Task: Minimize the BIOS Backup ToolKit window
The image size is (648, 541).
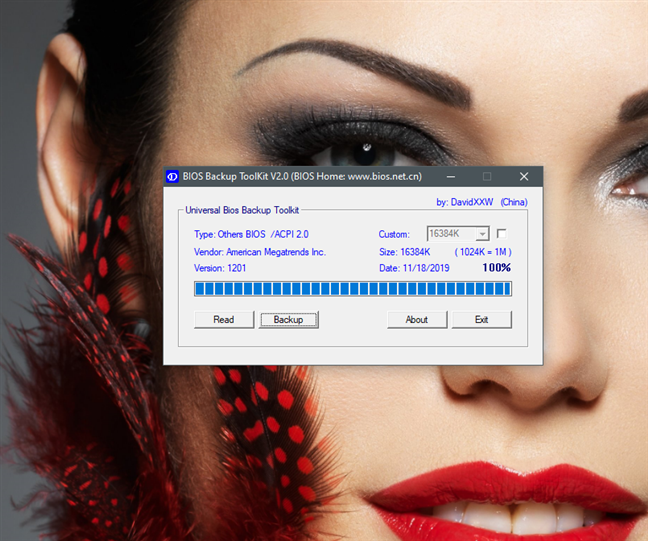Action: pos(451,177)
